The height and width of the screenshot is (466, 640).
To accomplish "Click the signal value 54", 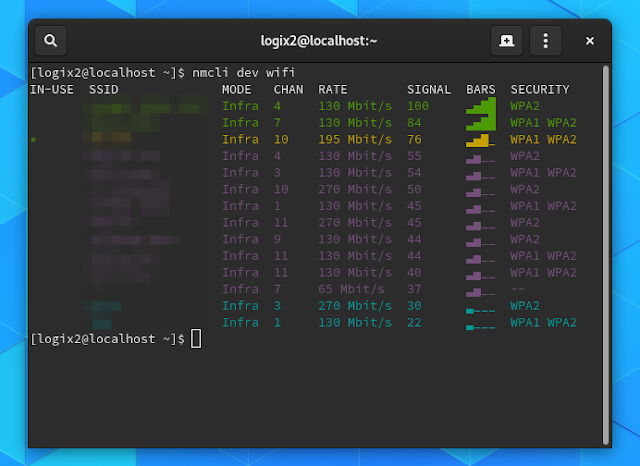I will point(414,173).
